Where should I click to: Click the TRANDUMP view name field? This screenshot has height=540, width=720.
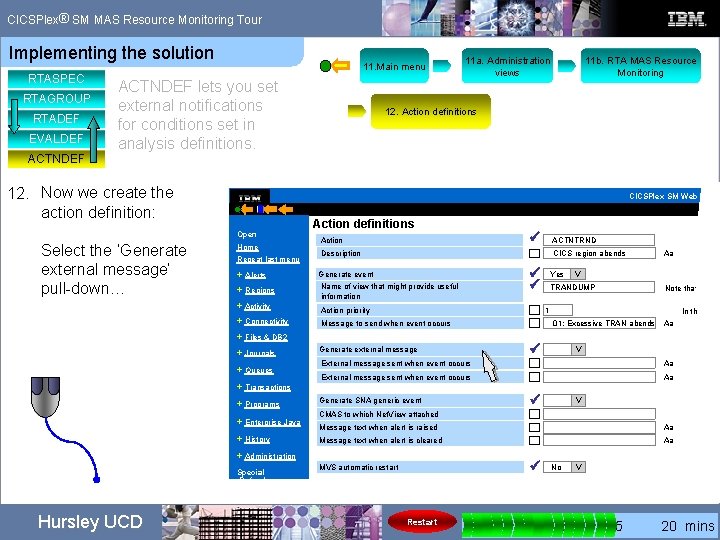599,287
